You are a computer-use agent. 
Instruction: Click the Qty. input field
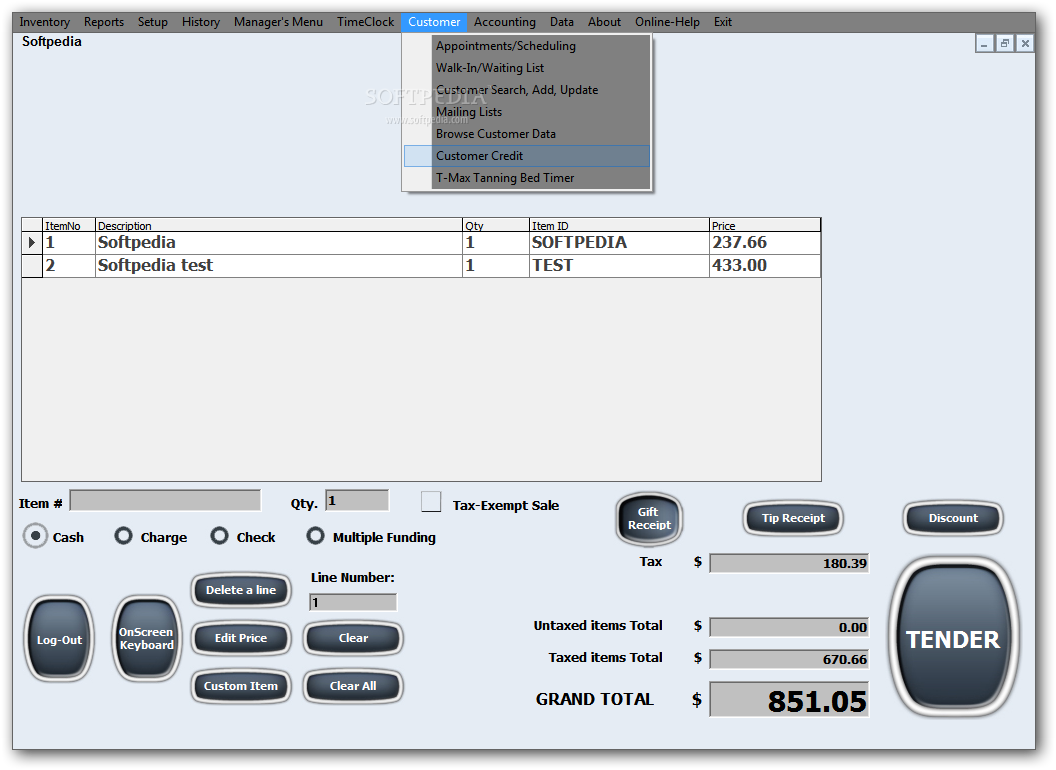pos(357,501)
